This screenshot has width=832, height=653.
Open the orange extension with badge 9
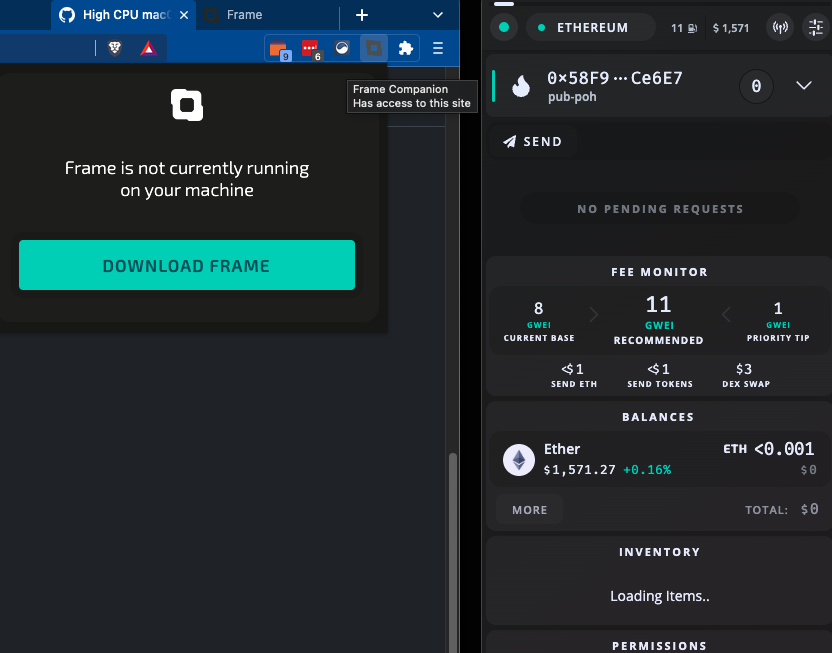click(279, 49)
